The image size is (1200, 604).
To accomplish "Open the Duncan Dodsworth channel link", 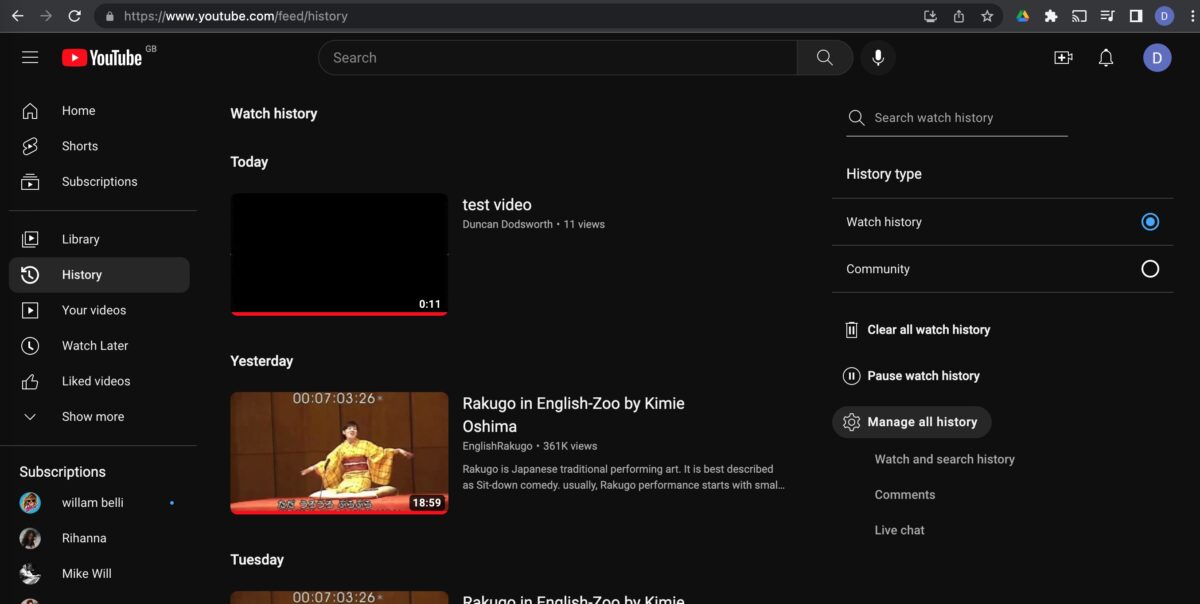I will (x=507, y=225).
